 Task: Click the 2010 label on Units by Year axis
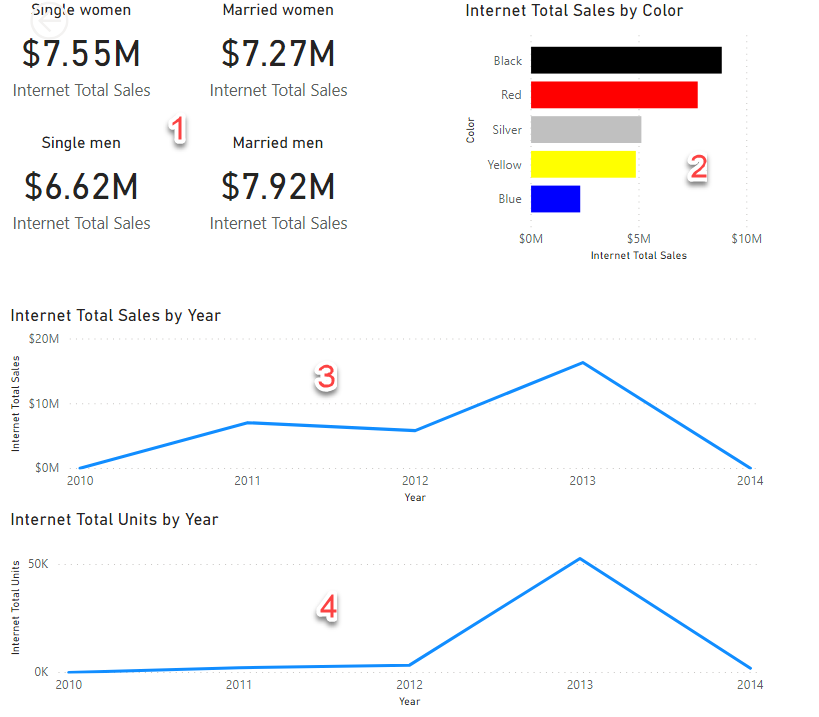pyautogui.click(x=69, y=685)
